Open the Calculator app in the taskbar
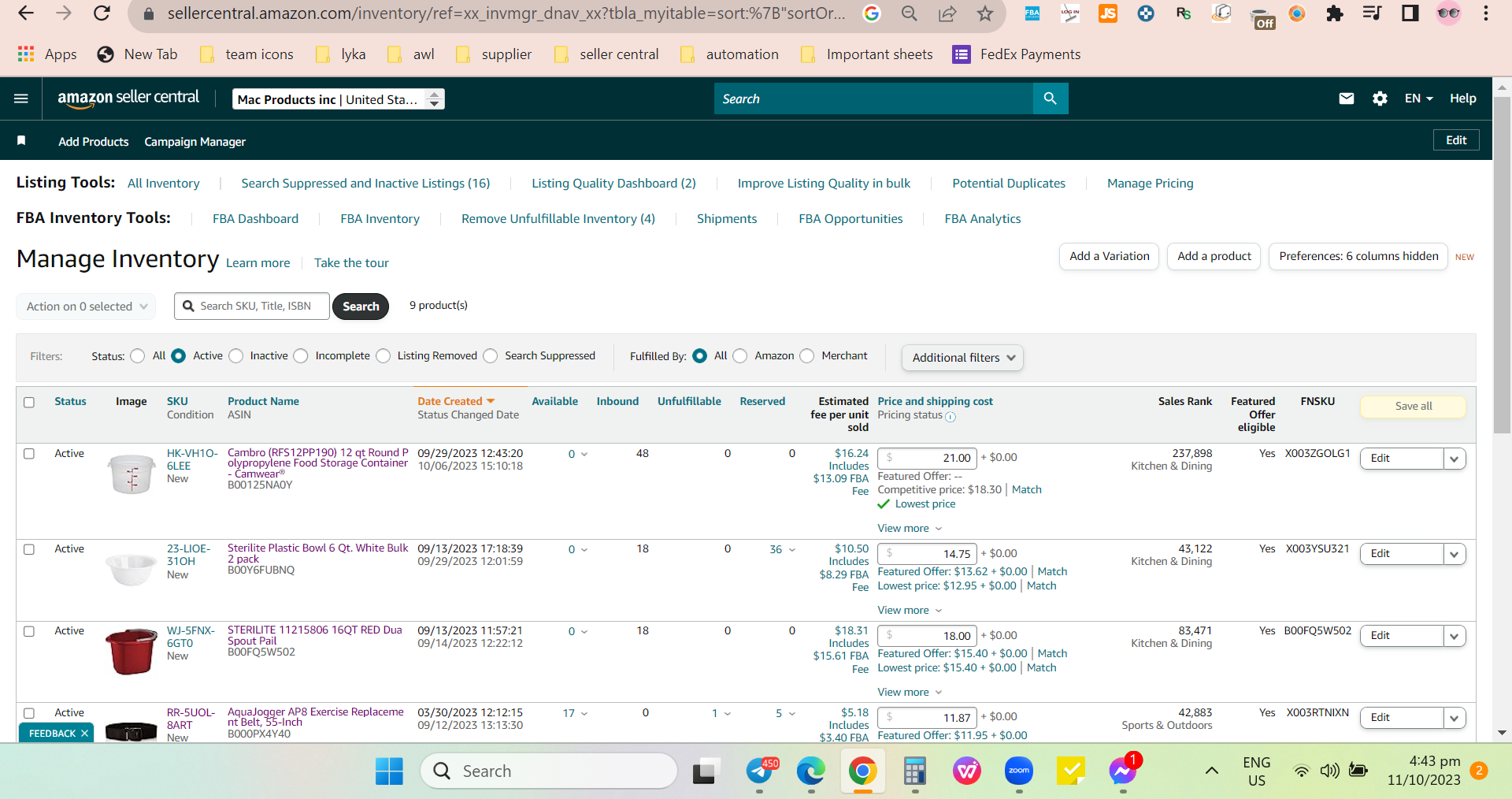The image size is (1512, 799). (914, 771)
